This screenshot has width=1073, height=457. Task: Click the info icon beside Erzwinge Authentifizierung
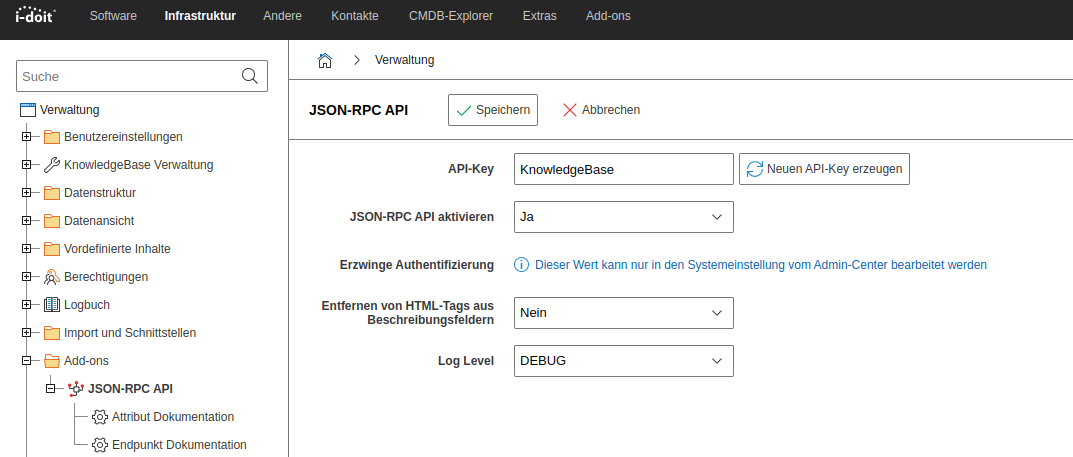[521, 265]
